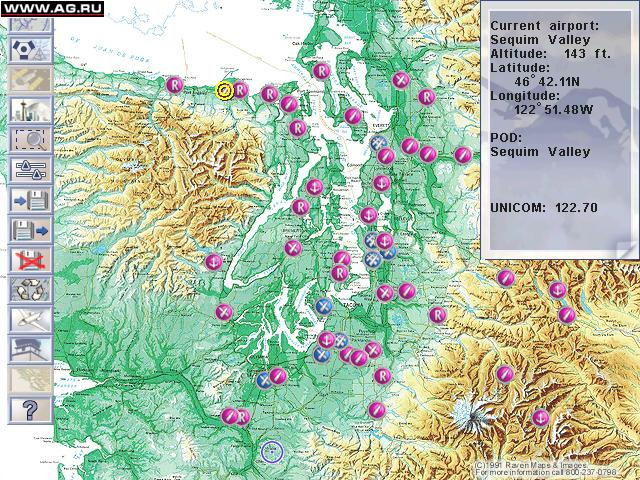Open help with the question mark icon
This screenshot has width=640, height=480.
click(x=31, y=410)
